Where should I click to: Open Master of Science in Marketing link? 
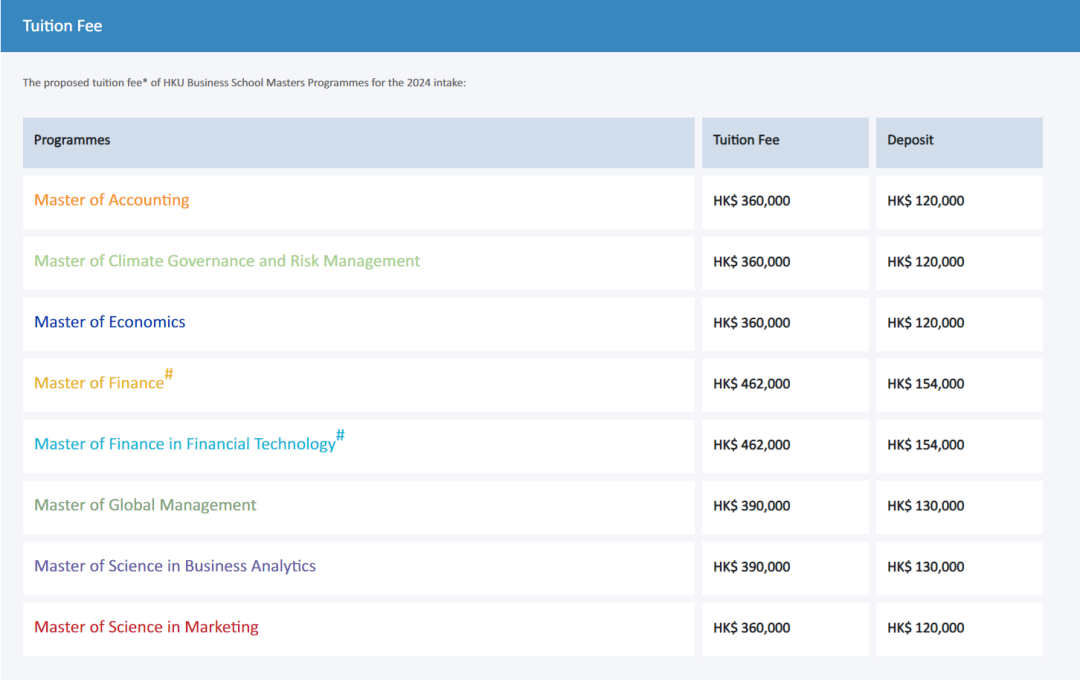pos(146,627)
